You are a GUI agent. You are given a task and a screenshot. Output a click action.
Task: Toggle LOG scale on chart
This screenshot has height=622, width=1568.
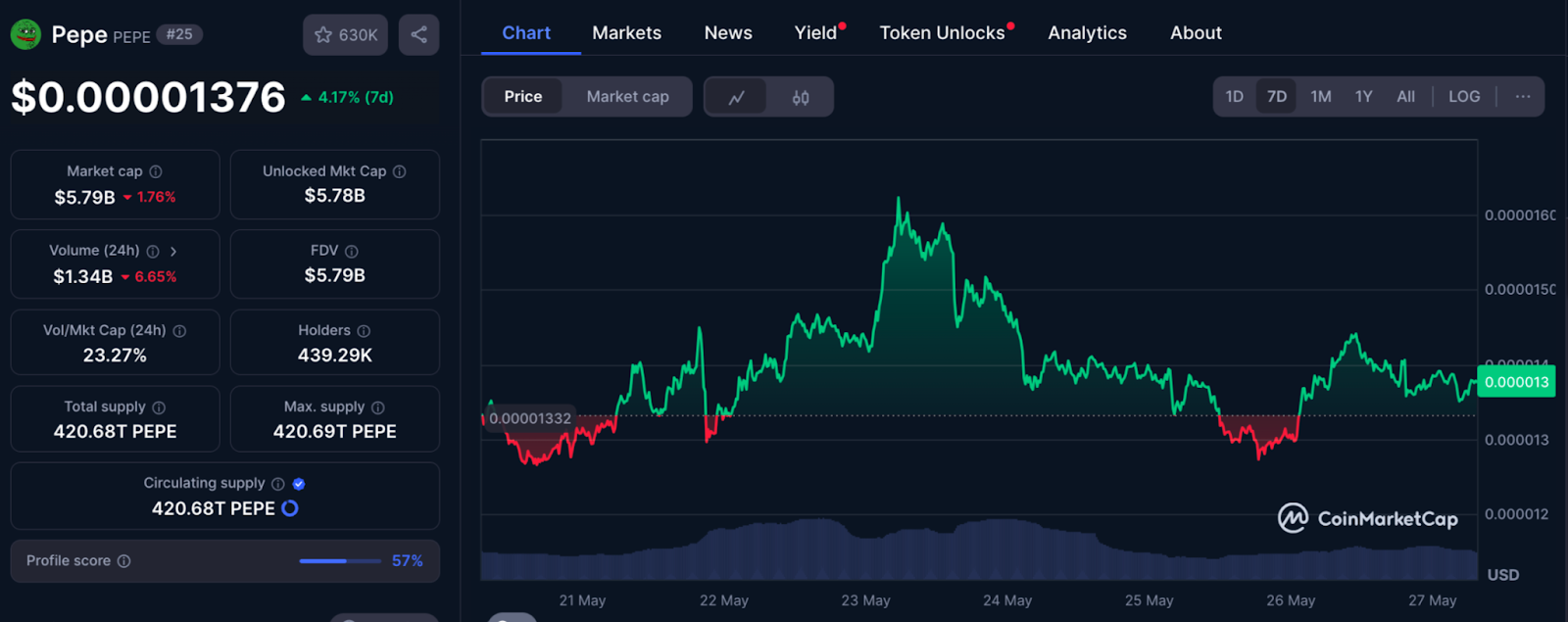pyautogui.click(x=1464, y=97)
